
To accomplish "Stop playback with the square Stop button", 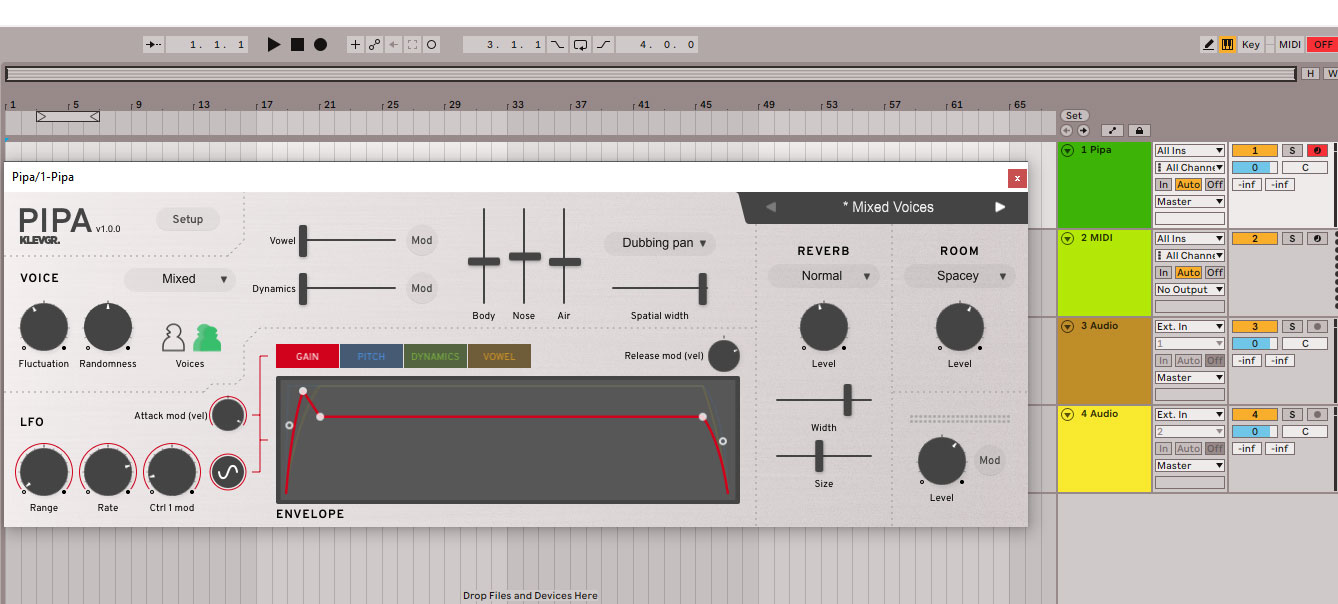I will pyautogui.click(x=297, y=45).
